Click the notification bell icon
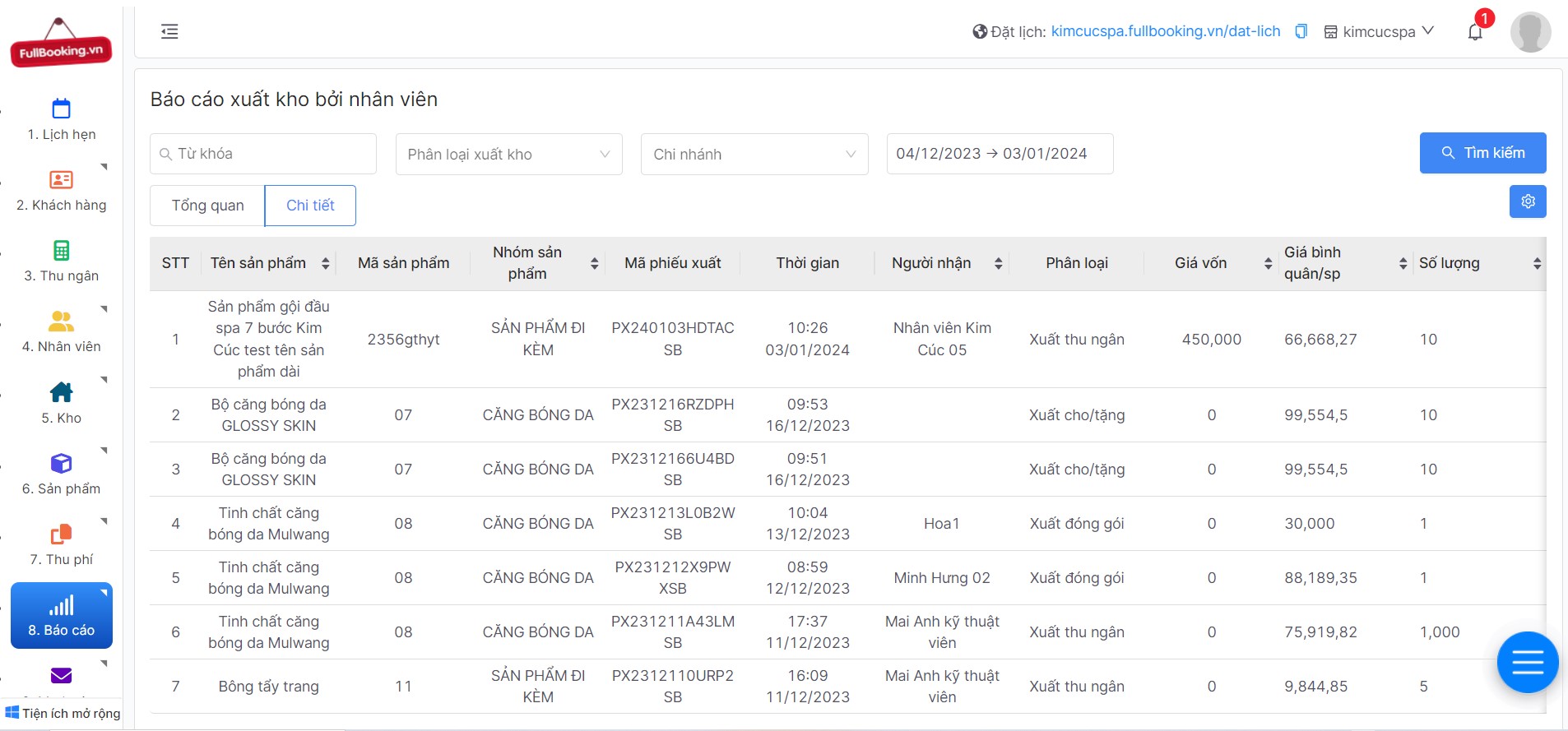 pyautogui.click(x=1475, y=32)
